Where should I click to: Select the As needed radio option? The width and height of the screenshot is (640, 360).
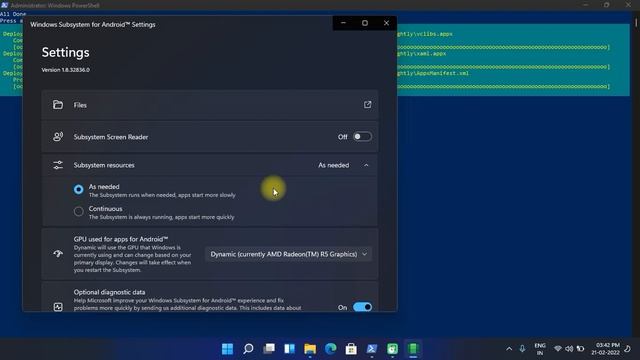tap(78, 189)
